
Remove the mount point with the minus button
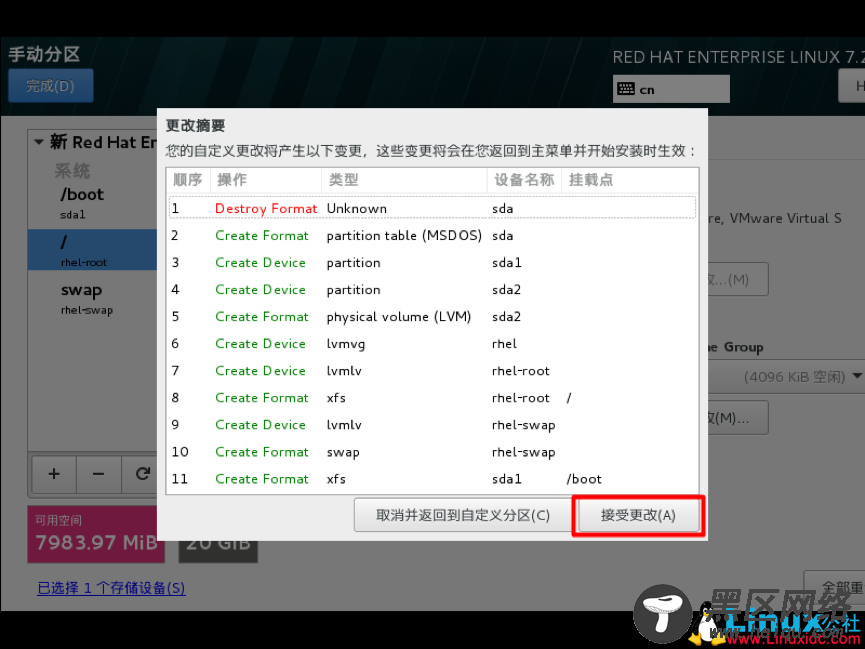click(99, 474)
